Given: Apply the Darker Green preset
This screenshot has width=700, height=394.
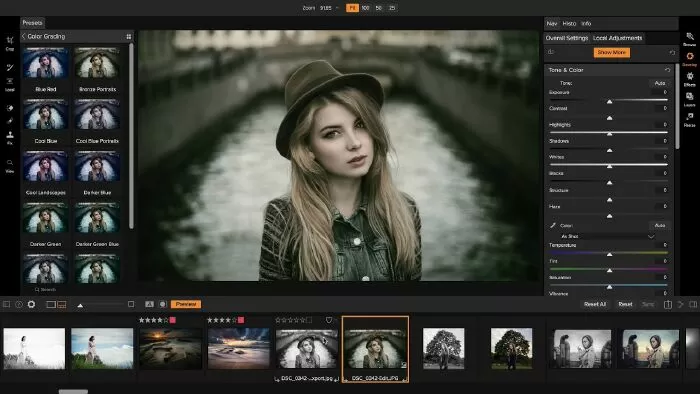Looking at the screenshot, I should tap(46, 224).
